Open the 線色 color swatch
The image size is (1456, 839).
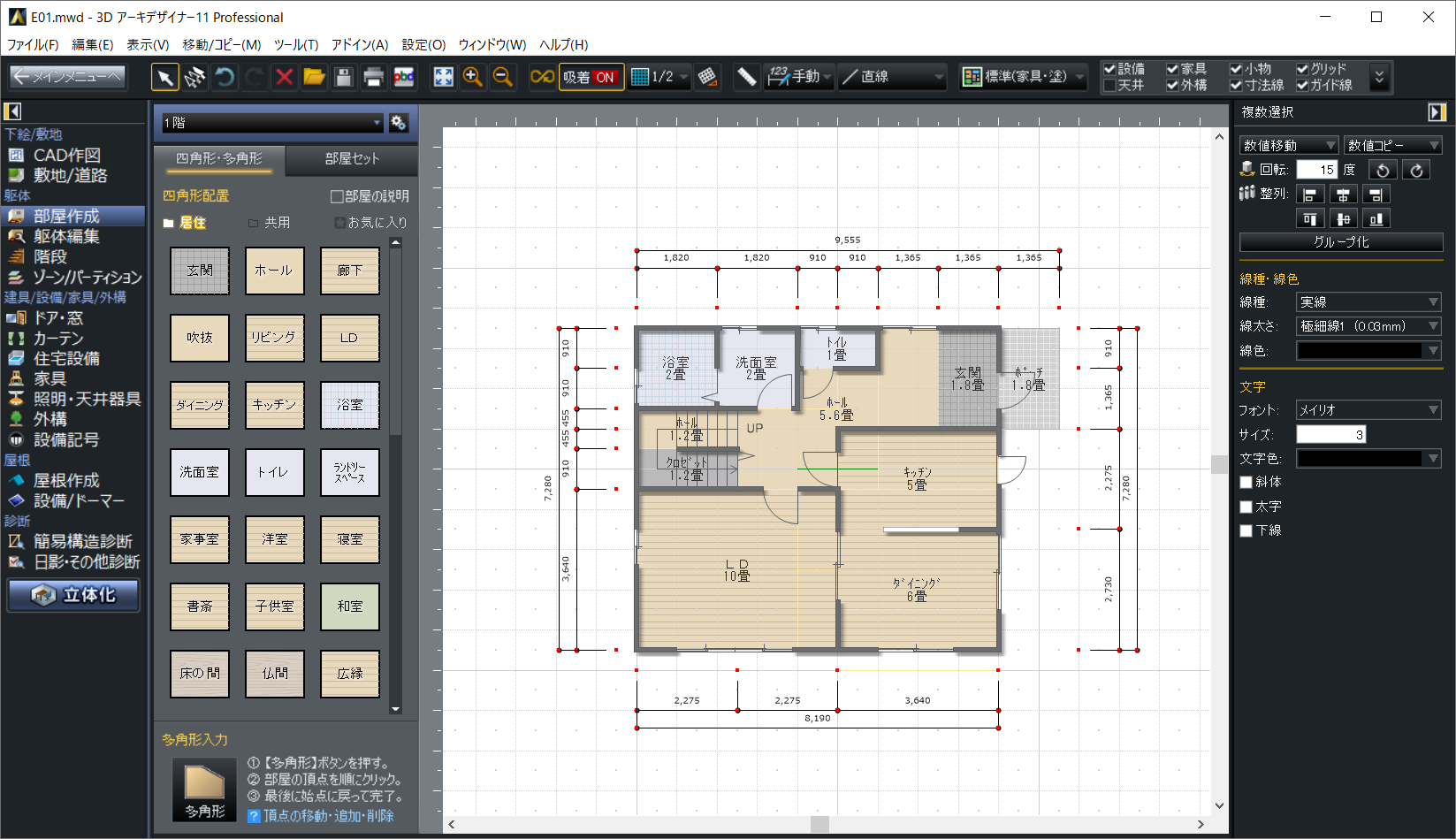[x=1368, y=351]
